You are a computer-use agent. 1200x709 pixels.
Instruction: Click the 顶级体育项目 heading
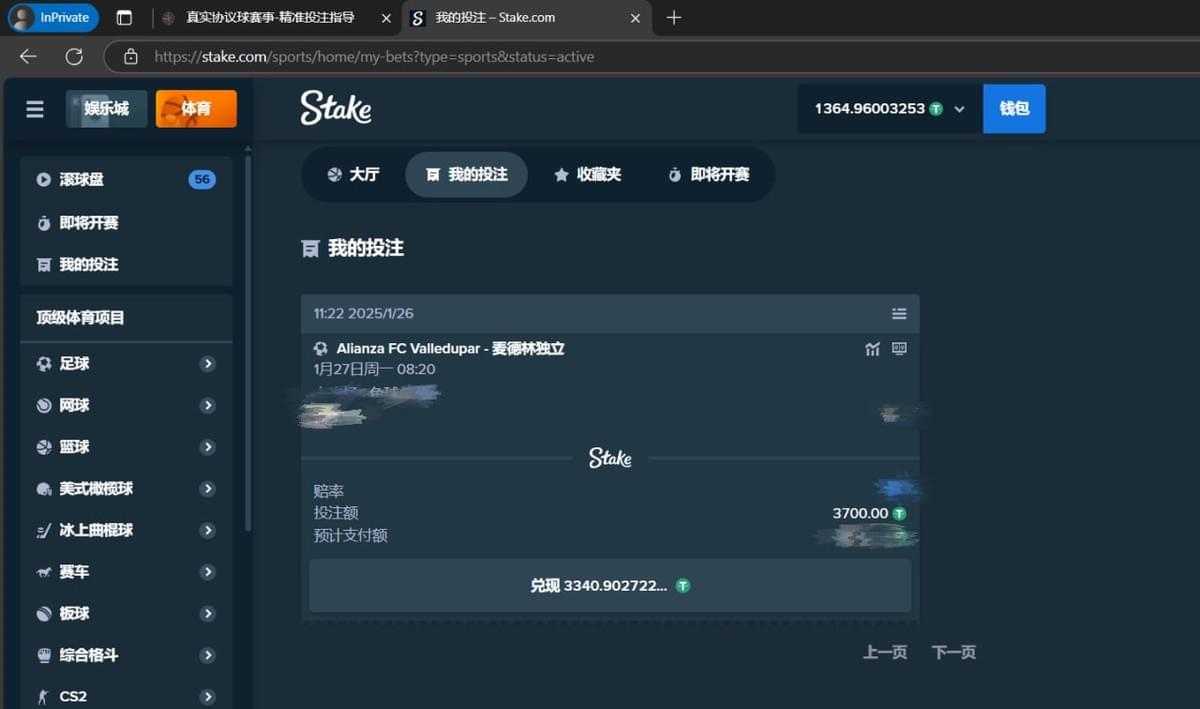80,318
